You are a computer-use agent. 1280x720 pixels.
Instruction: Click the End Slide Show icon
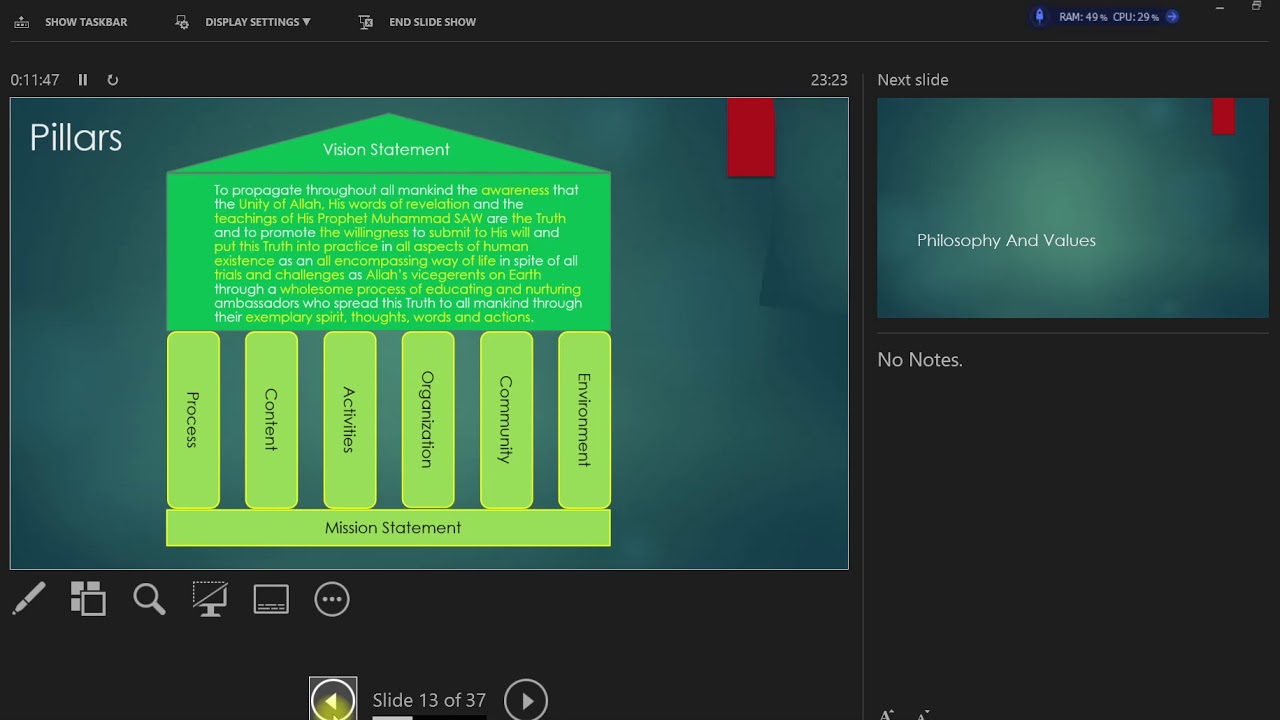[366, 22]
